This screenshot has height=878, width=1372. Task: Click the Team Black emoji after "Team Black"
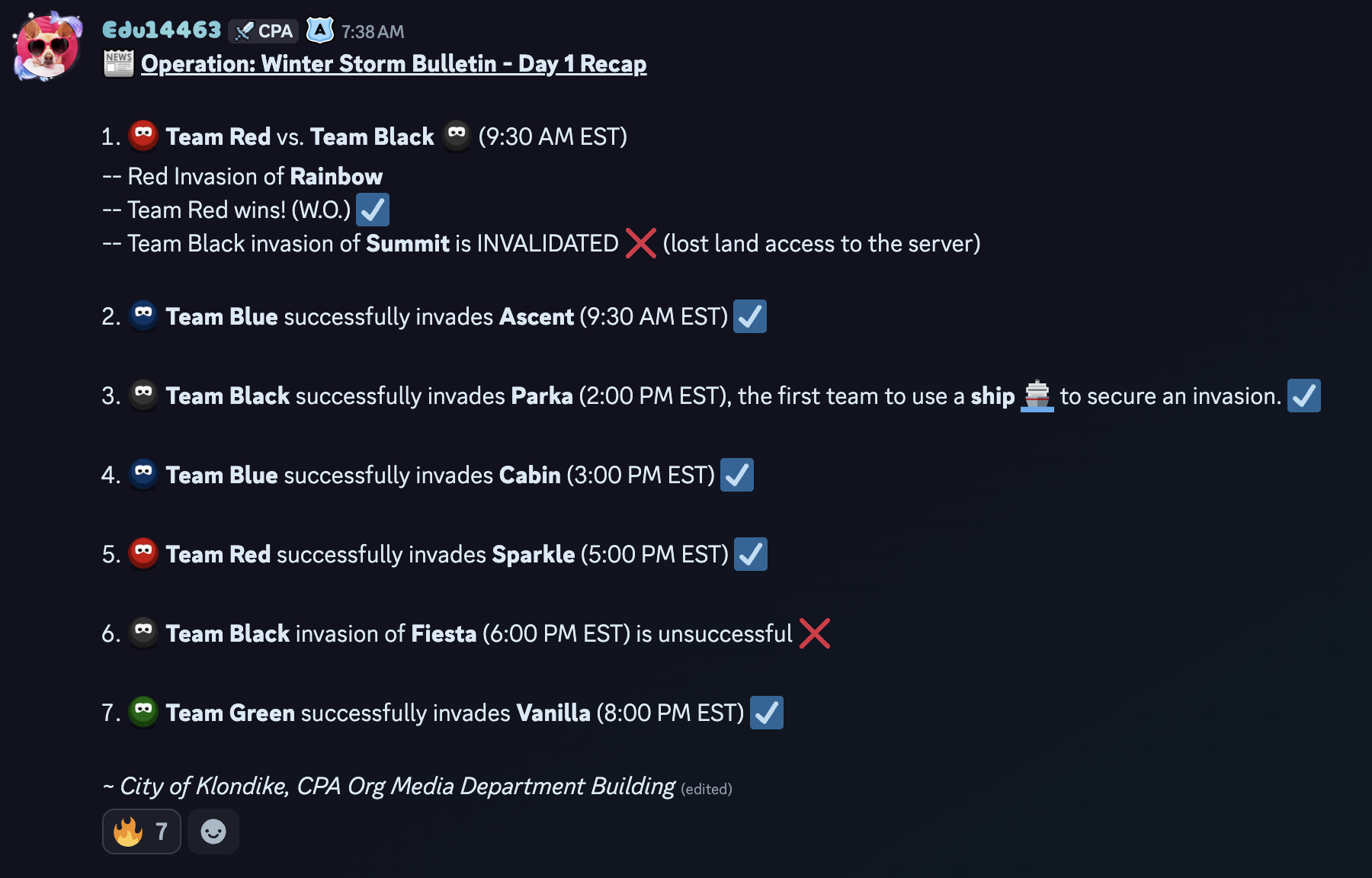coord(457,136)
